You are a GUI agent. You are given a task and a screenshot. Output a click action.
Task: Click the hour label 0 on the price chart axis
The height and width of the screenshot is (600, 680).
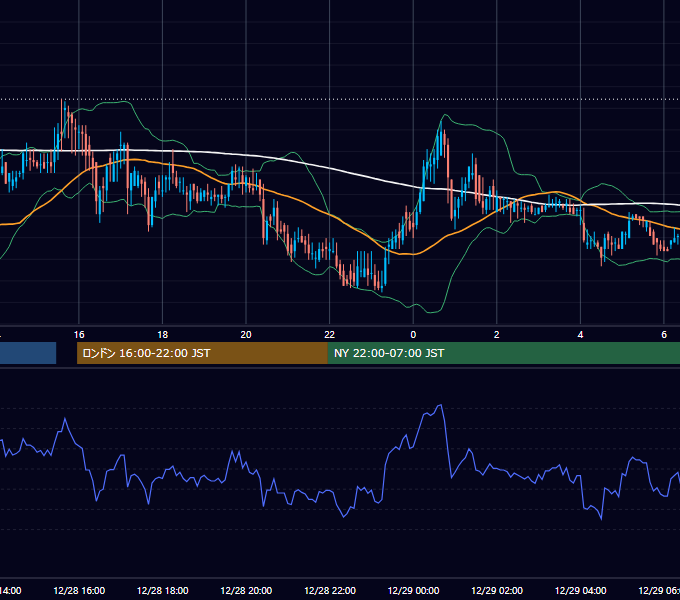pos(413,335)
